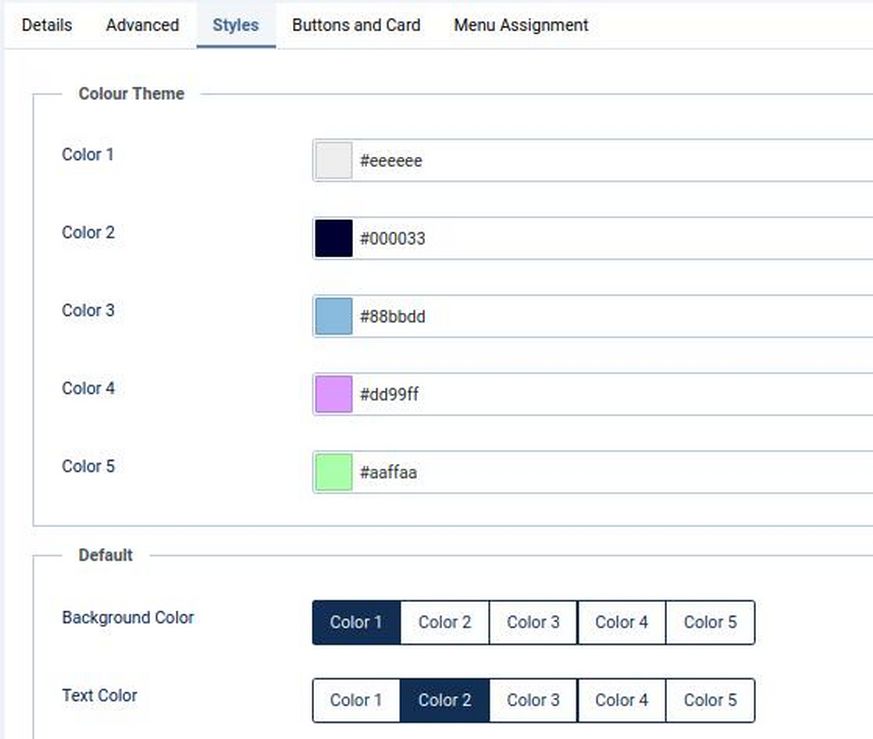Click the Color 5 green swatch
This screenshot has width=873, height=739.
coord(334,473)
